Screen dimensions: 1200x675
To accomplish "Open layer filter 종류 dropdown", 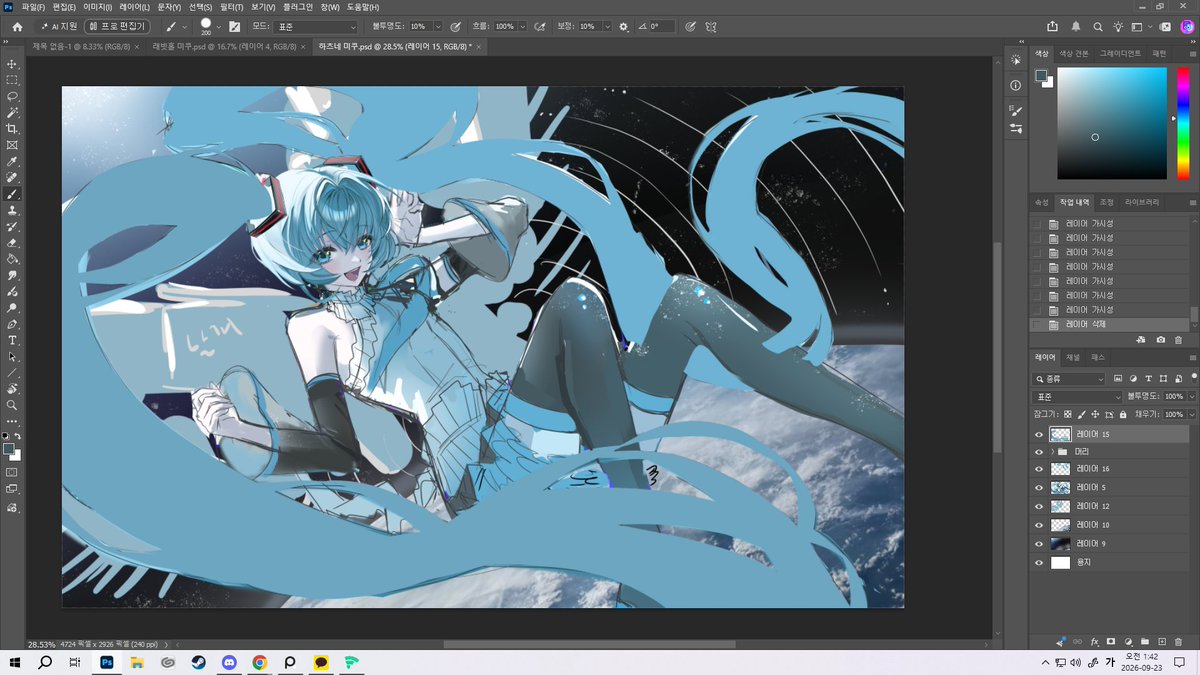I will click(1069, 379).
